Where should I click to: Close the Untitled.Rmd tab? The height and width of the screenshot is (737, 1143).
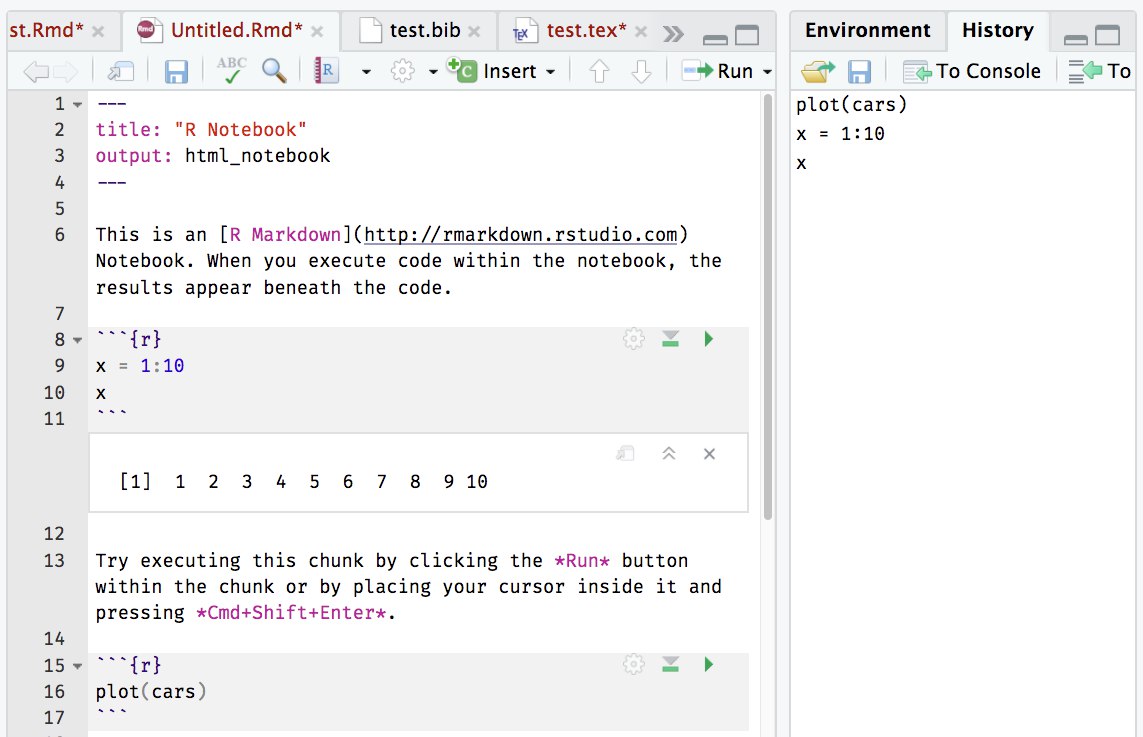(317, 31)
